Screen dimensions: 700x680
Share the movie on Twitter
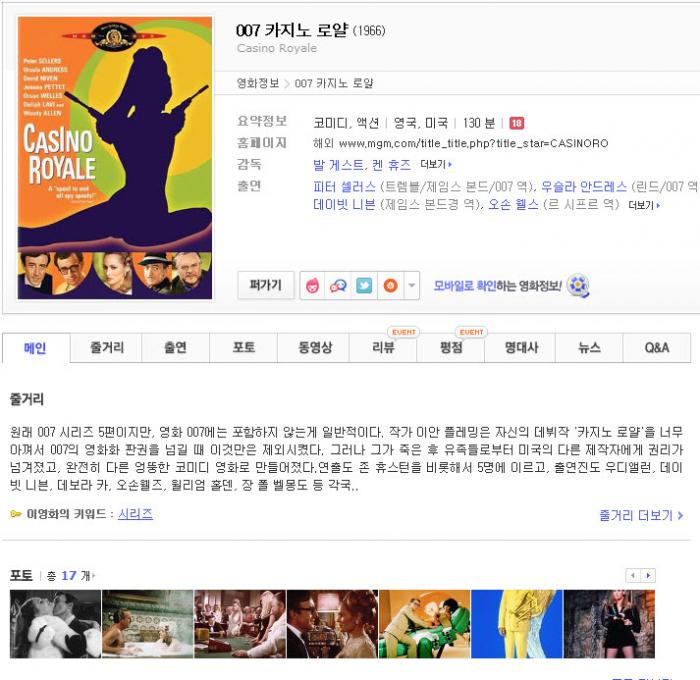pos(364,286)
